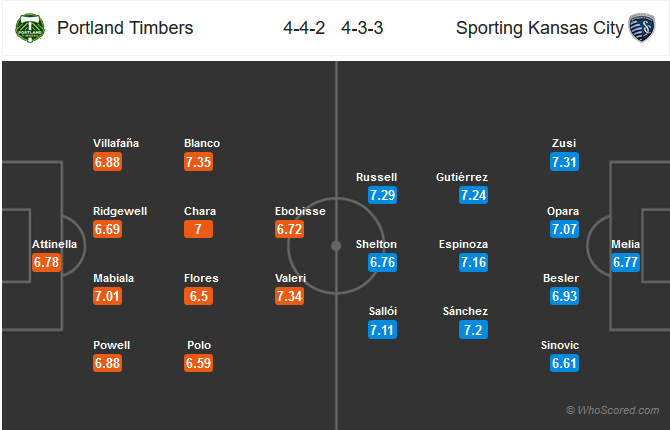
Task: Click Attinella's 6.78 goalkeeper rating badge
Action: (x=46, y=262)
